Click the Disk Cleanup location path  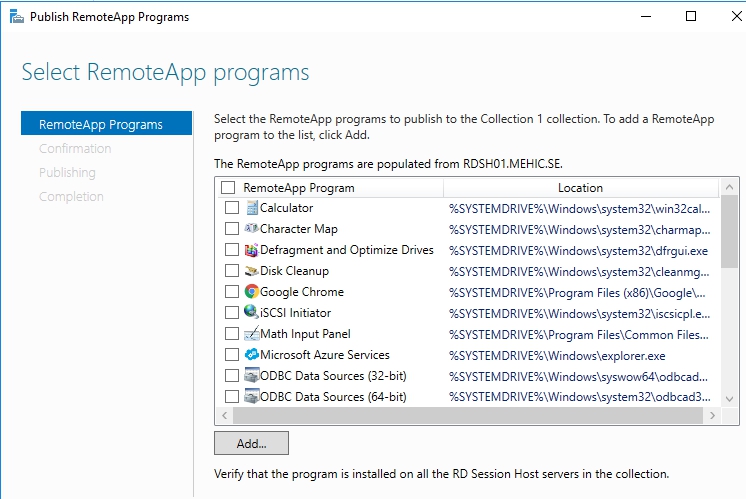pos(580,271)
